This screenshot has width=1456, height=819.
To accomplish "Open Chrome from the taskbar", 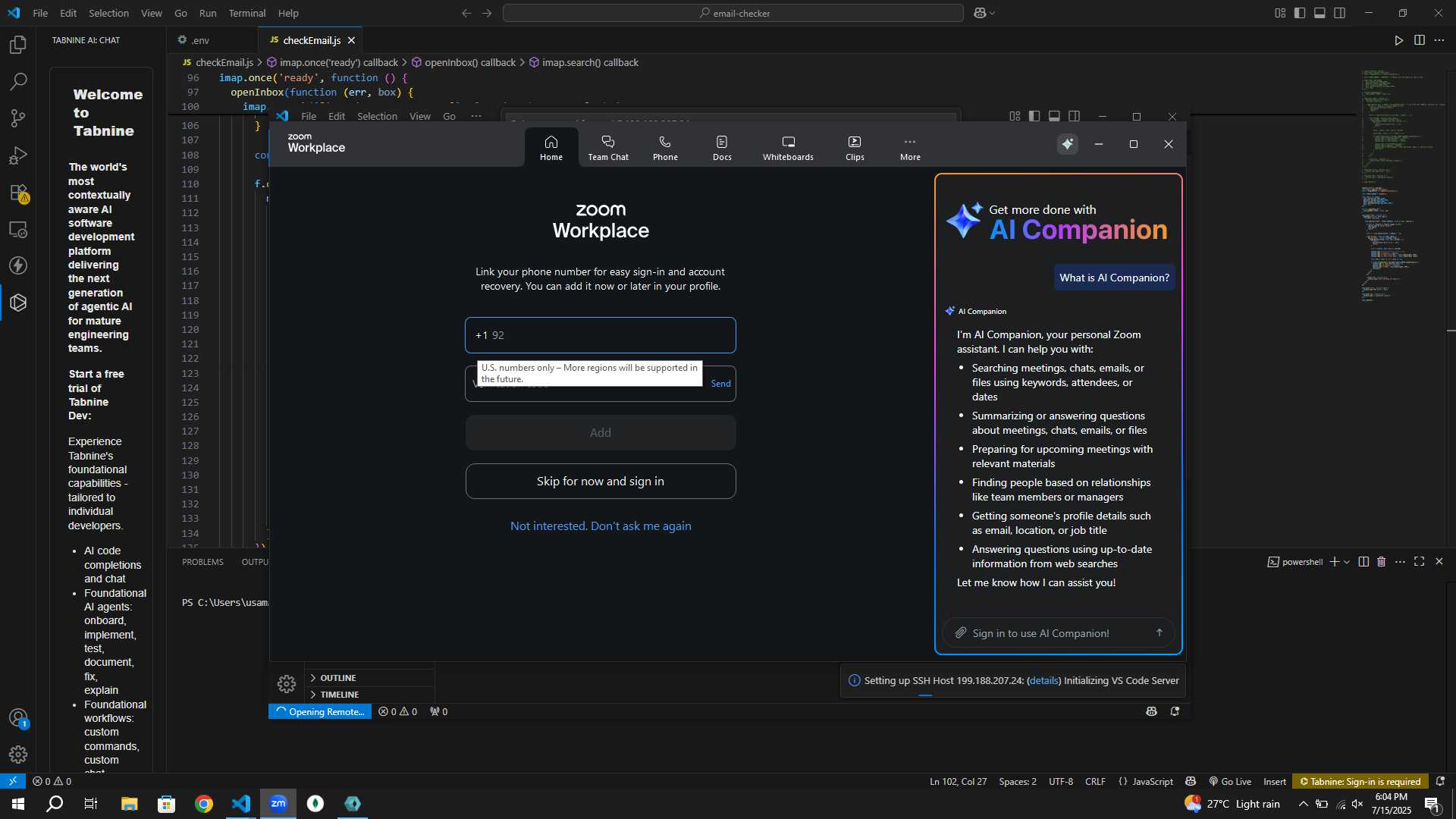I will pyautogui.click(x=204, y=804).
